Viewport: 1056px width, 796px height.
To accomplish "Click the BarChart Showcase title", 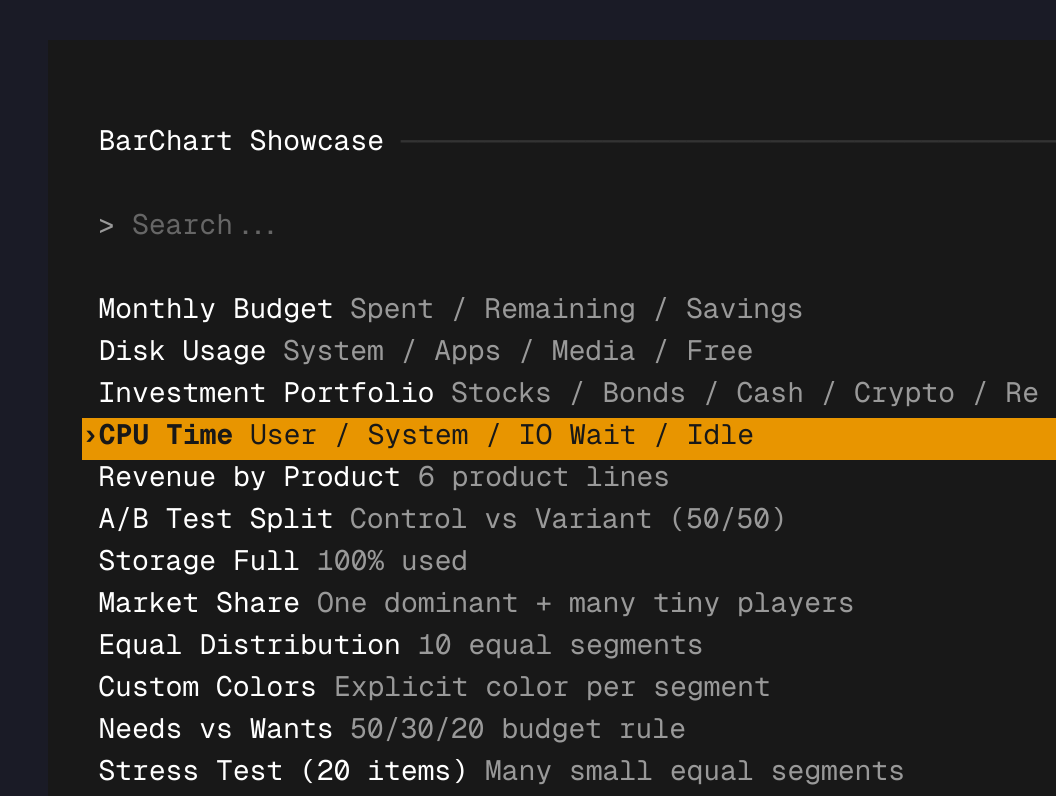I will click(241, 141).
